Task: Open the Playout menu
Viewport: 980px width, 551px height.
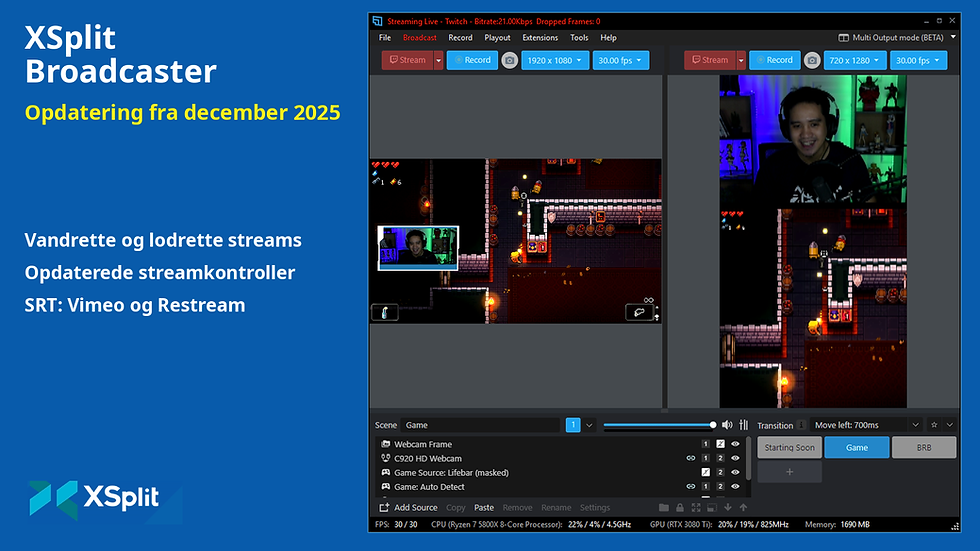Action: 498,37
